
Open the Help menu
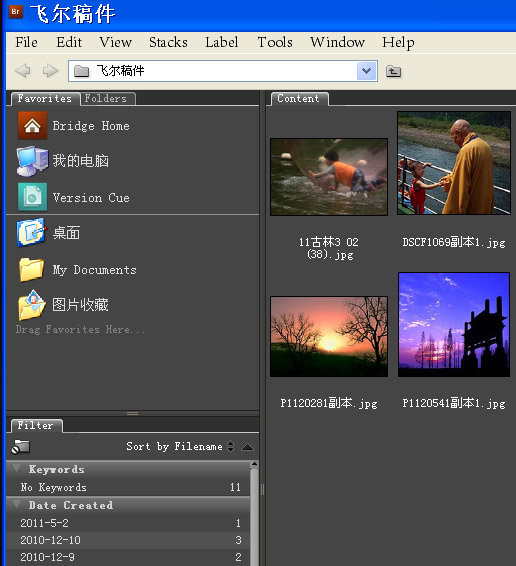pos(398,43)
